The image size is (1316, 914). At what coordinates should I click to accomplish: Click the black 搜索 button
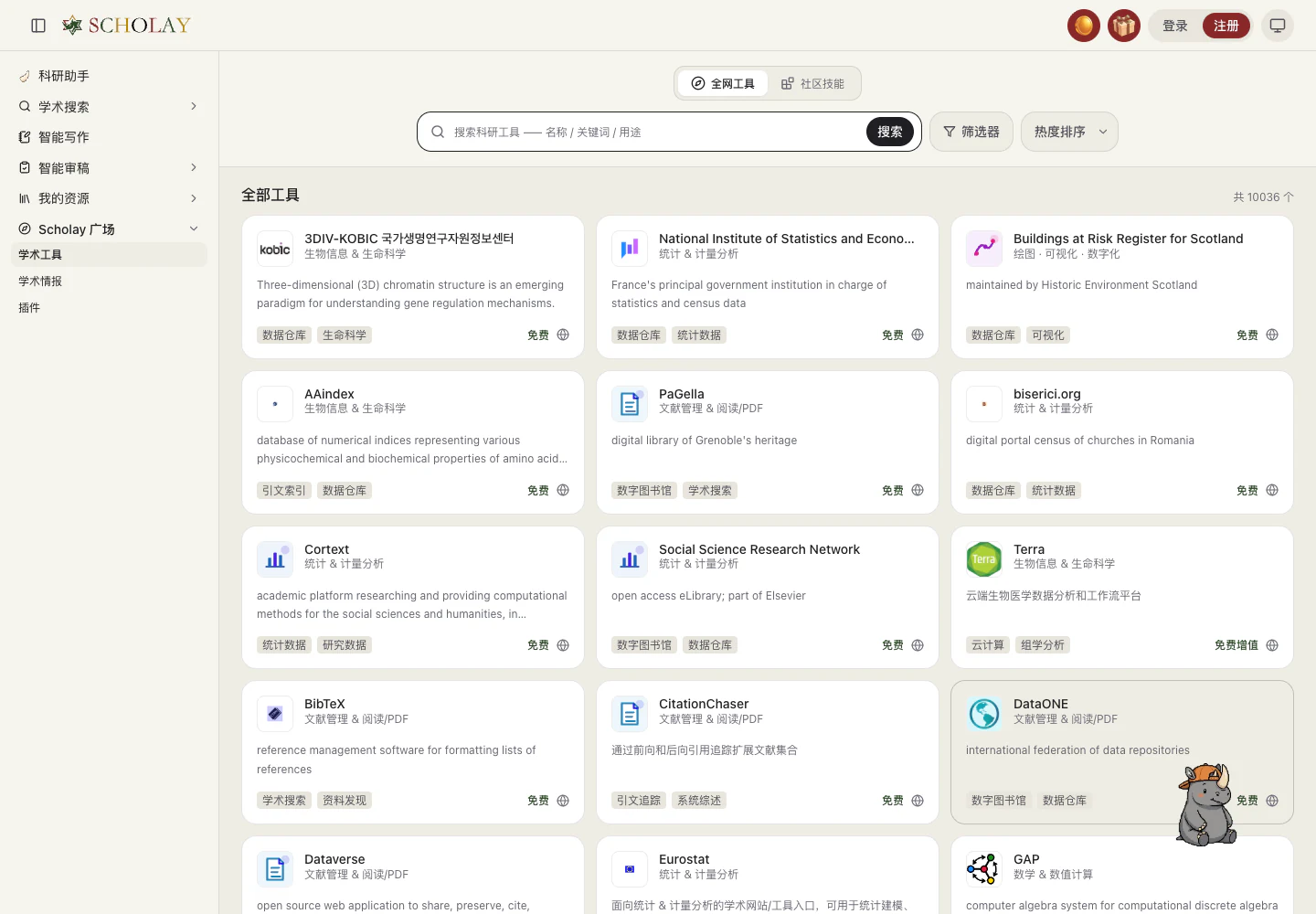click(x=890, y=132)
